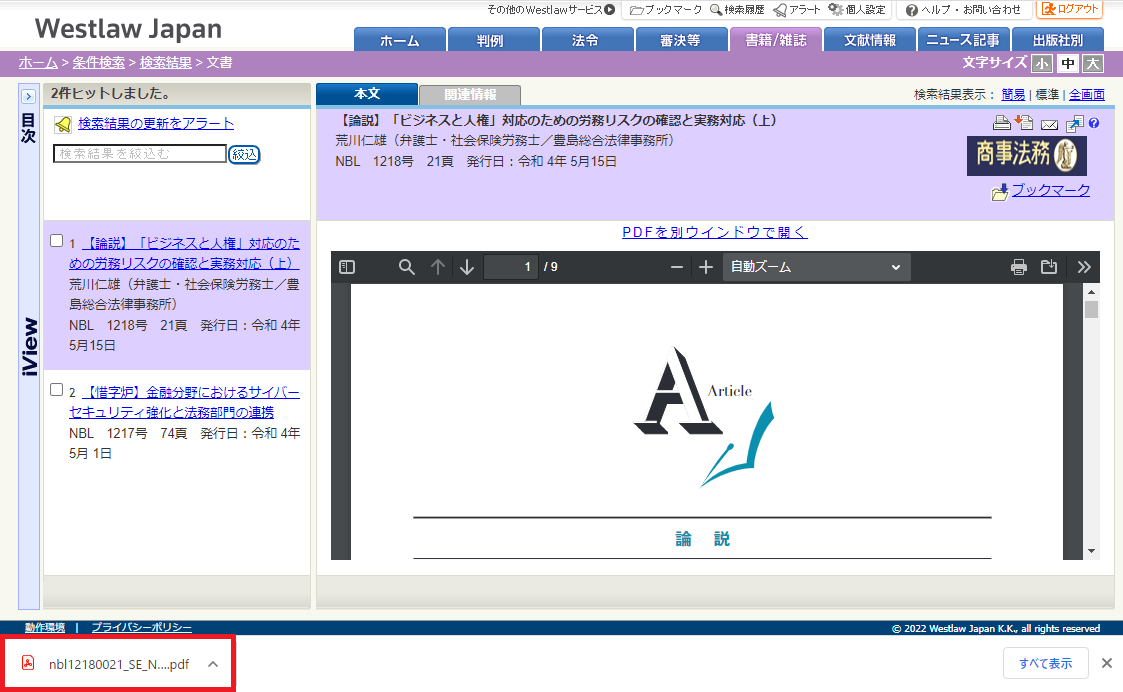
Task: Click 条件検索 breadcrumb link
Action: tap(98, 63)
